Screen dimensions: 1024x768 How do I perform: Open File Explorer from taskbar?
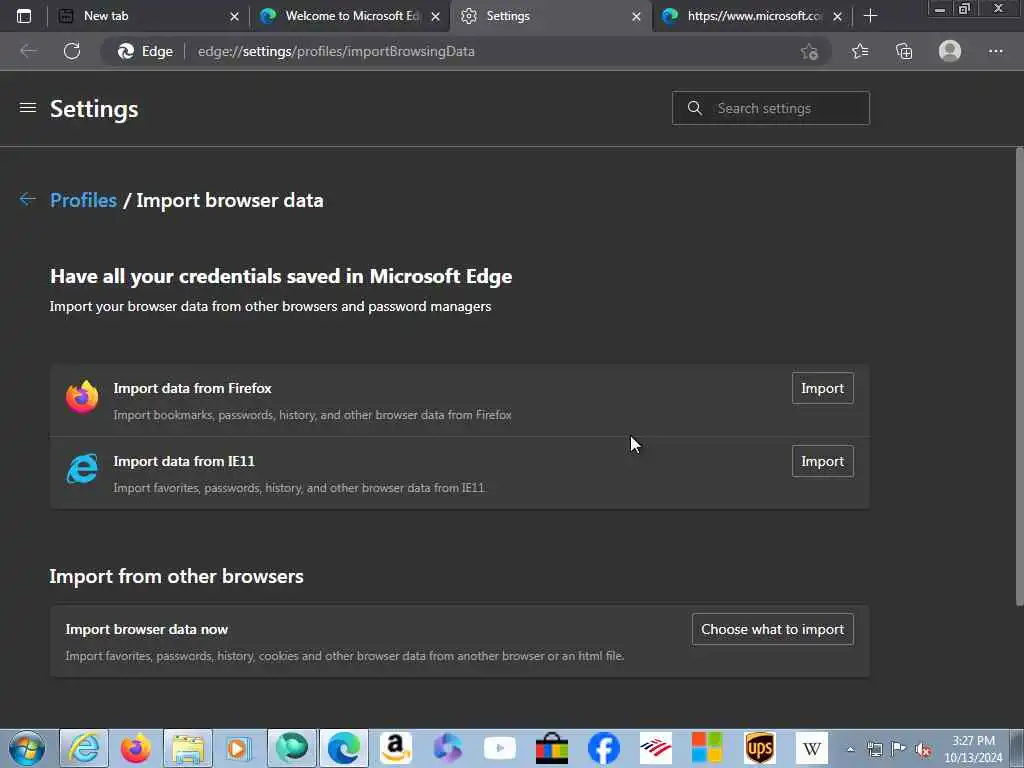tap(187, 748)
